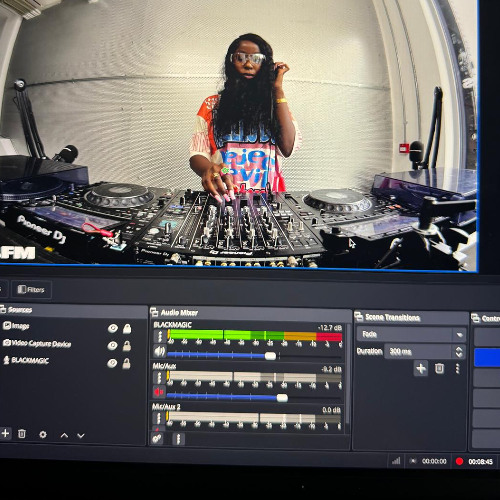The width and height of the screenshot is (500, 500).
Task: Open BLACKMAGIC audio options three-dot menu
Action: [x=160, y=336]
